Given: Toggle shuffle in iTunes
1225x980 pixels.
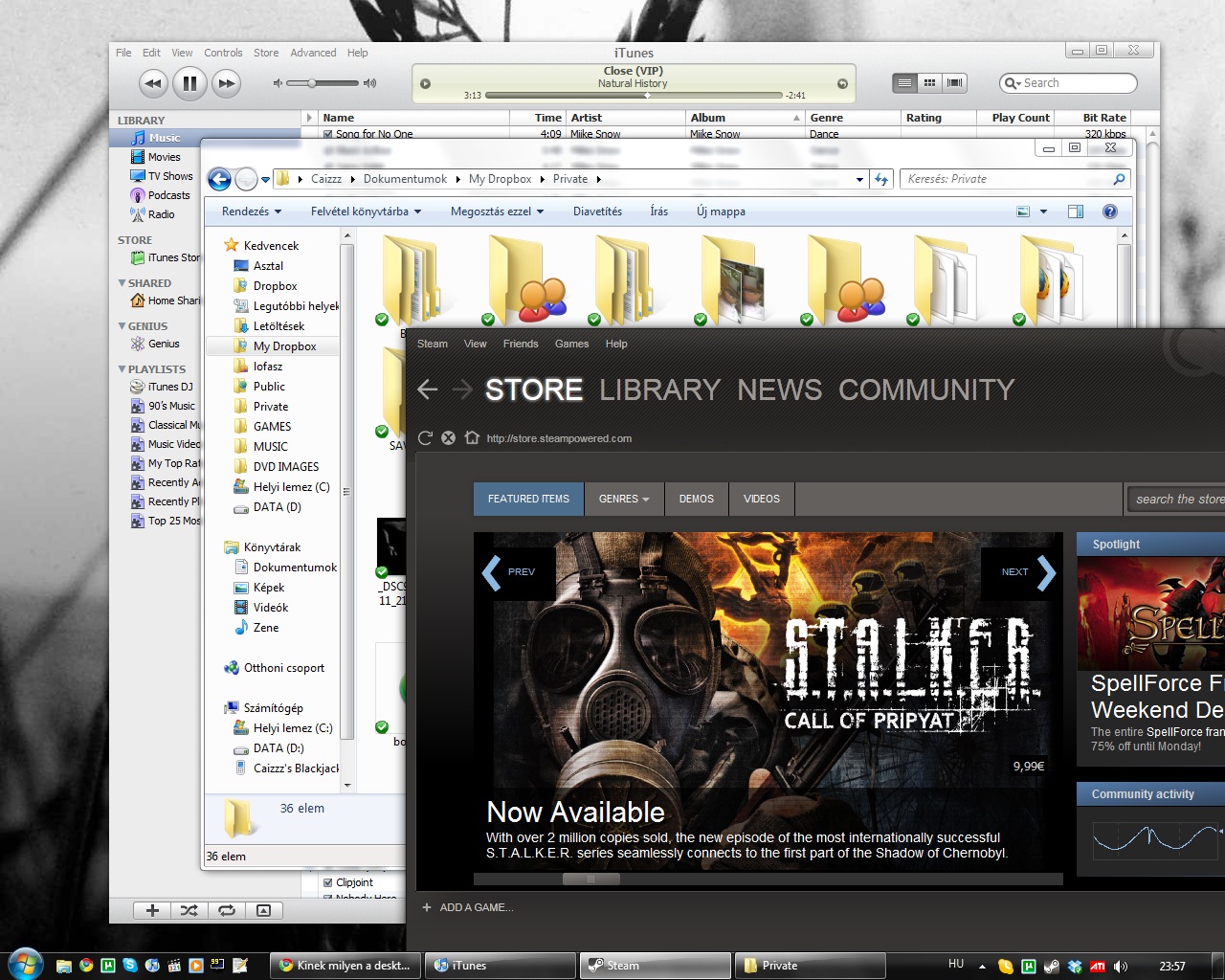Looking at the screenshot, I should click(189, 910).
